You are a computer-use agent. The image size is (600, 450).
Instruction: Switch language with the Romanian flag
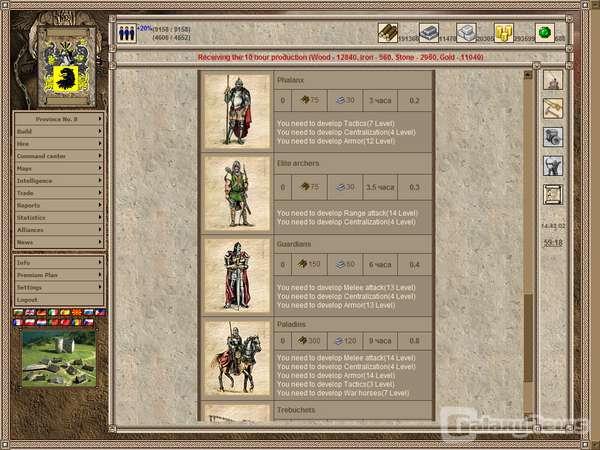[77, 322]
